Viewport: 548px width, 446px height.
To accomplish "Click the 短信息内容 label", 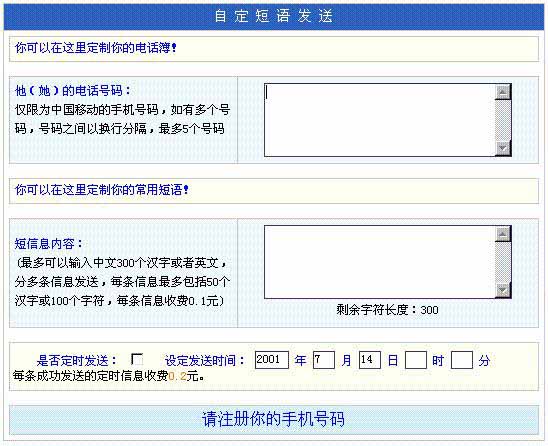I will (49, 244).
